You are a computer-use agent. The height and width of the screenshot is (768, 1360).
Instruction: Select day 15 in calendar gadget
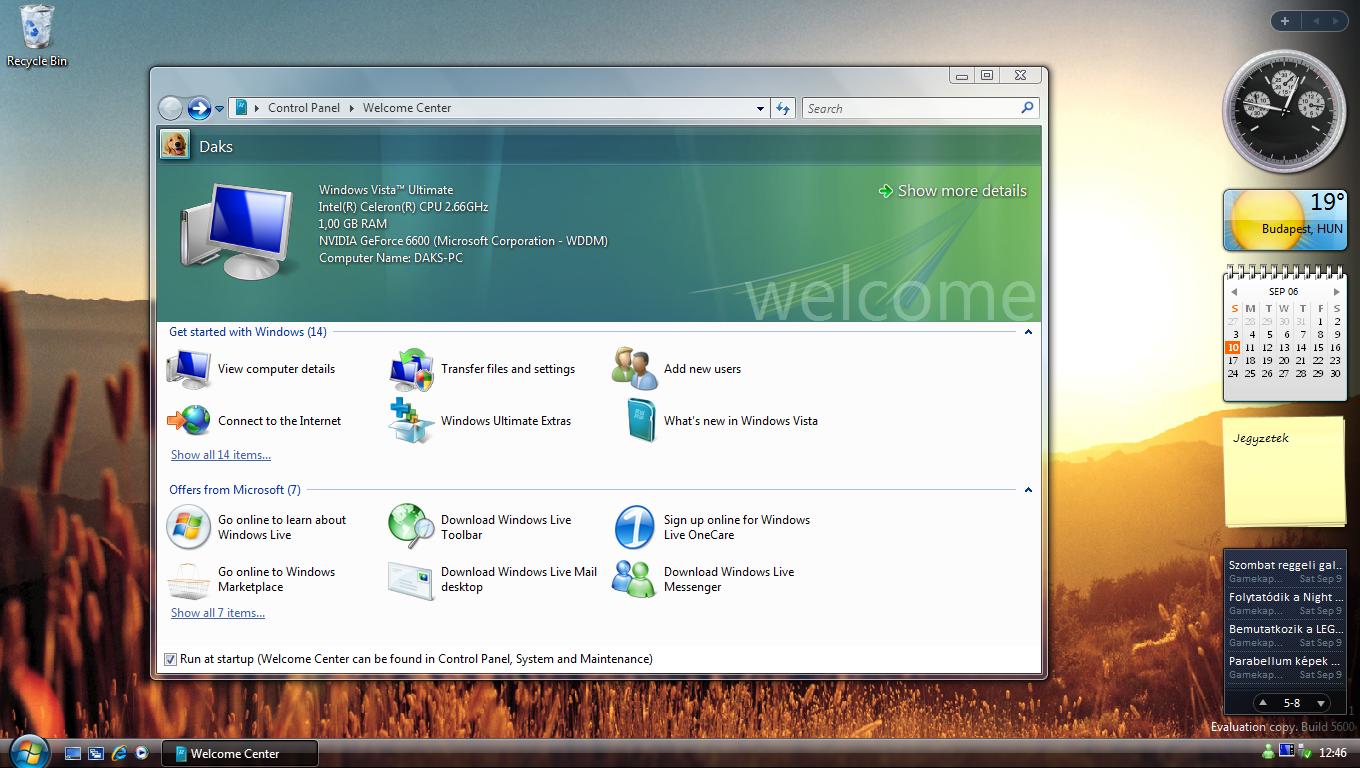pyautogui.click(x=1318, y=348)
